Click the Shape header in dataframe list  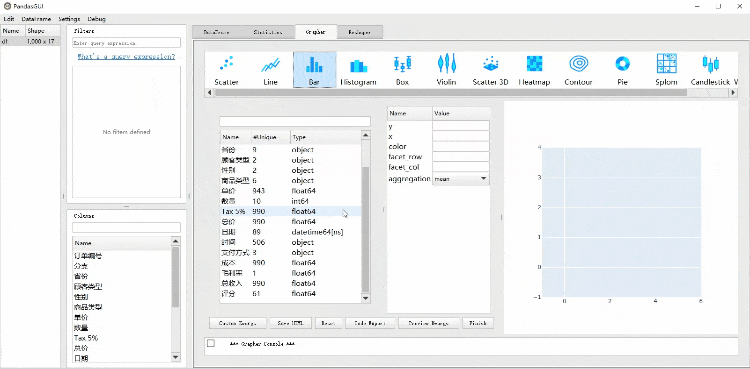tap(43, 31)
